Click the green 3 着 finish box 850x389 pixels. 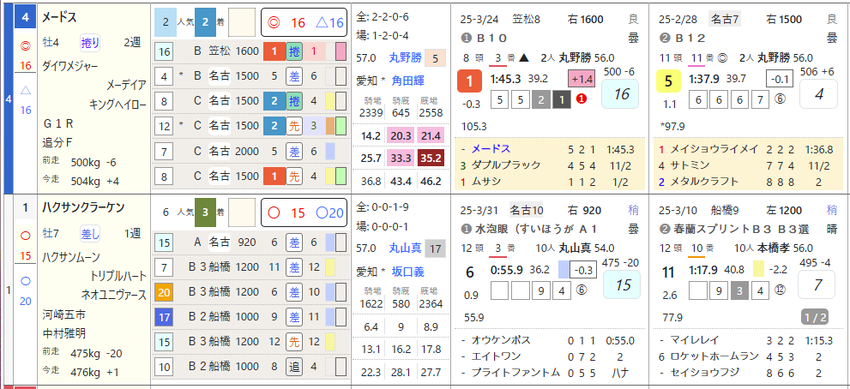coord(205,213)
